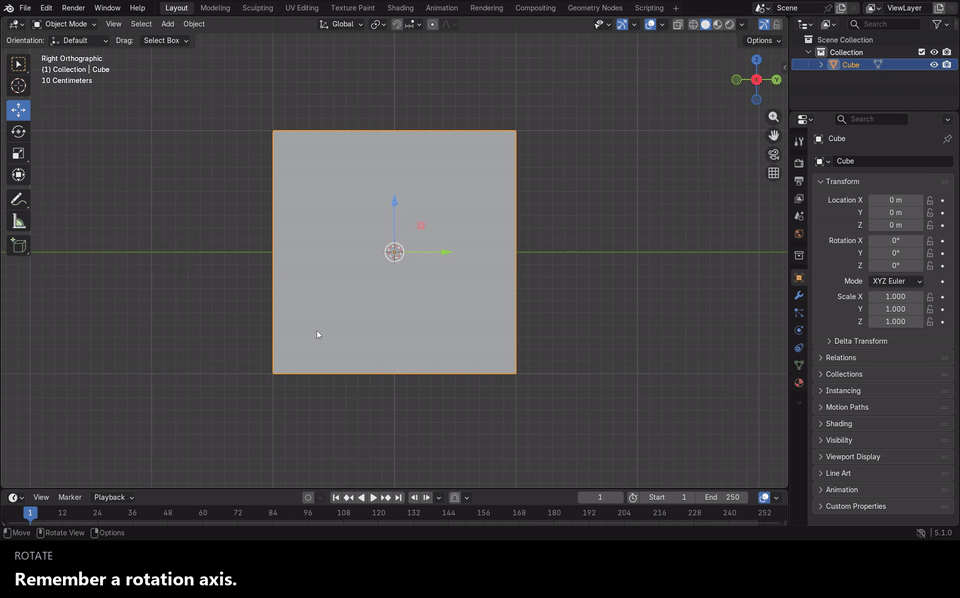Open the Object Data properties tab
The width and height of the screenshot is (960, 598).
coord(799,365)
